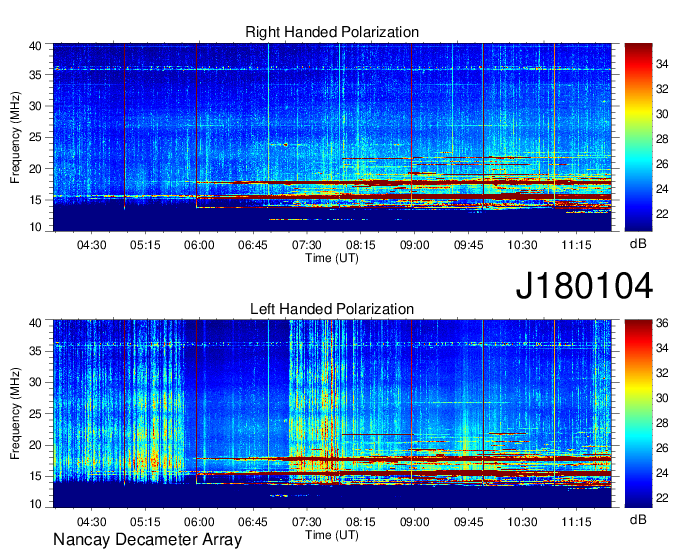Click the 20 frequency tick on top plot
Viewport: 680px width, 552px height.
tap(35, 169)
